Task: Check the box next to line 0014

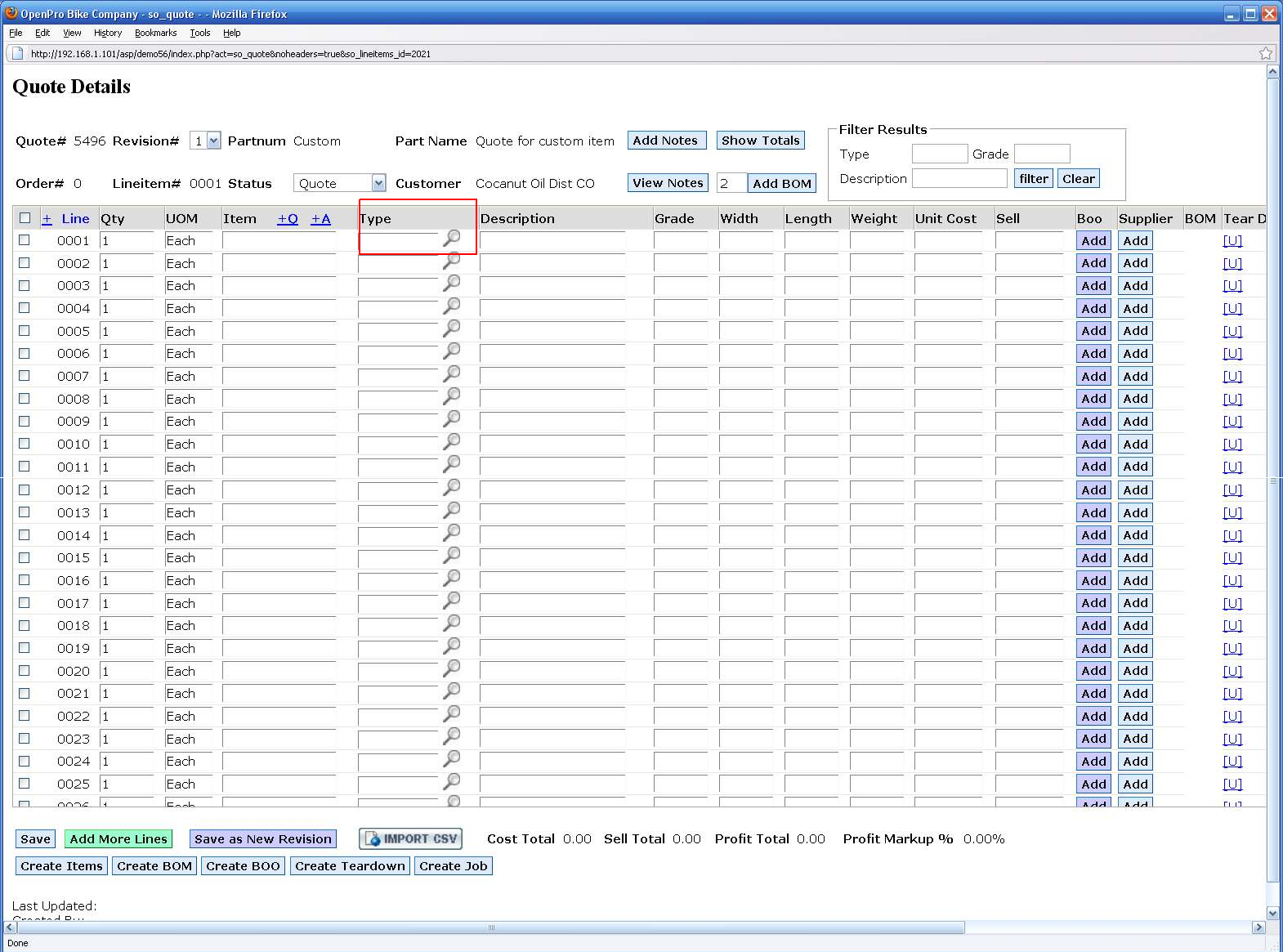Action: 25,534
